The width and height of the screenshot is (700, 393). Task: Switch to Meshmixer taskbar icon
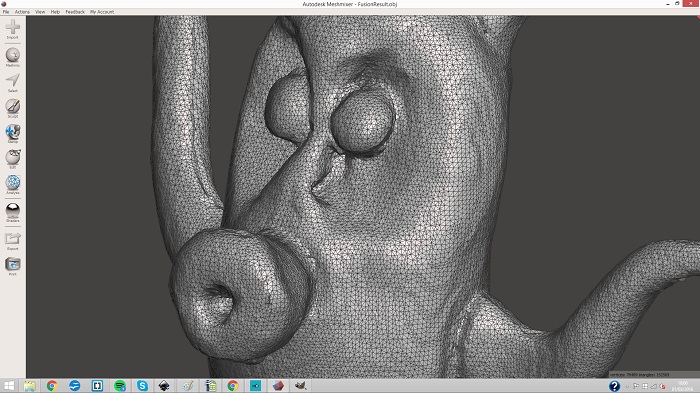click(278, 386)
